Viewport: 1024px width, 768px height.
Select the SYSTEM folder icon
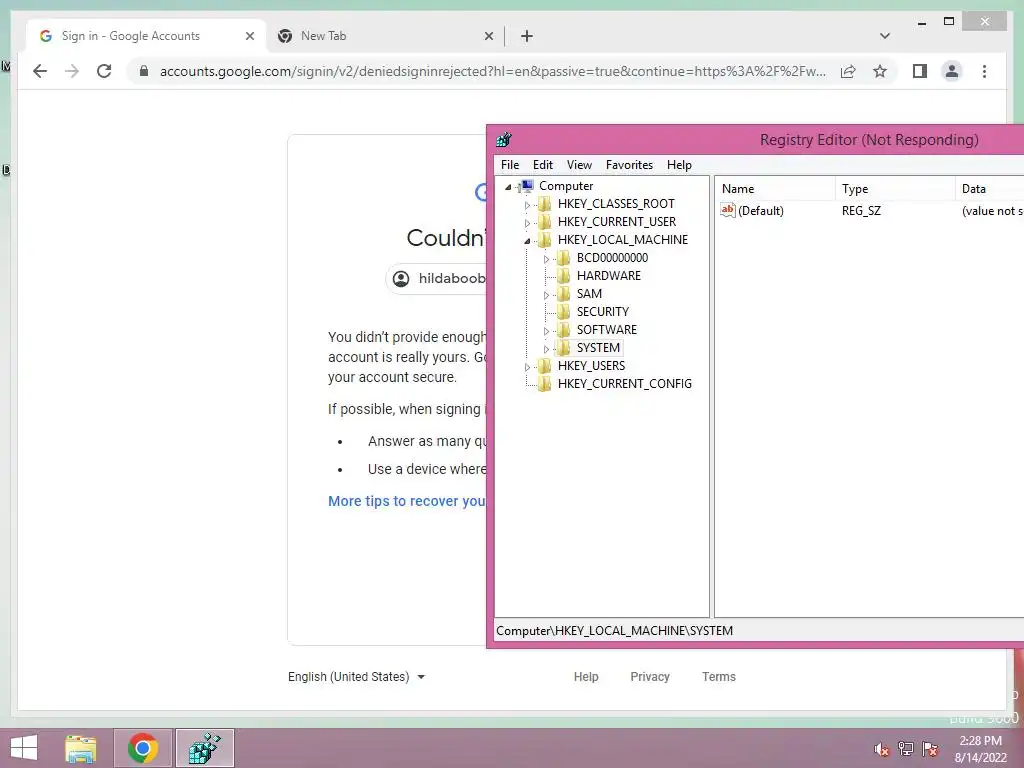pyautogui.click(x=563, y=347)
